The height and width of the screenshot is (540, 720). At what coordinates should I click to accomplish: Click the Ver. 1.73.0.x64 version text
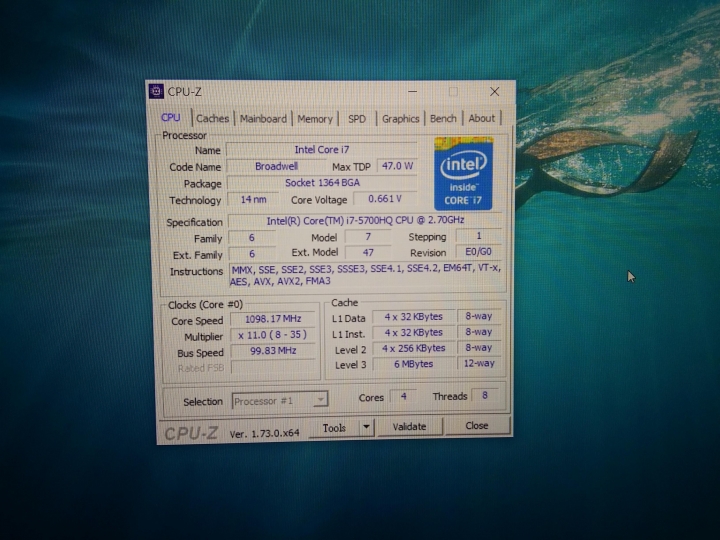coord(264,433)
